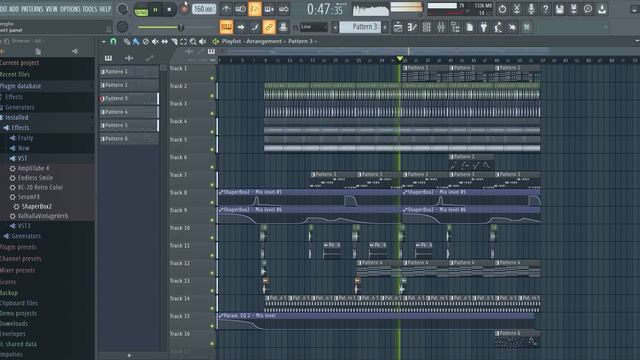Toggle the orange link controllers icon
The height and width of the screenshot is (360, 640).
[x=269, y=27]
